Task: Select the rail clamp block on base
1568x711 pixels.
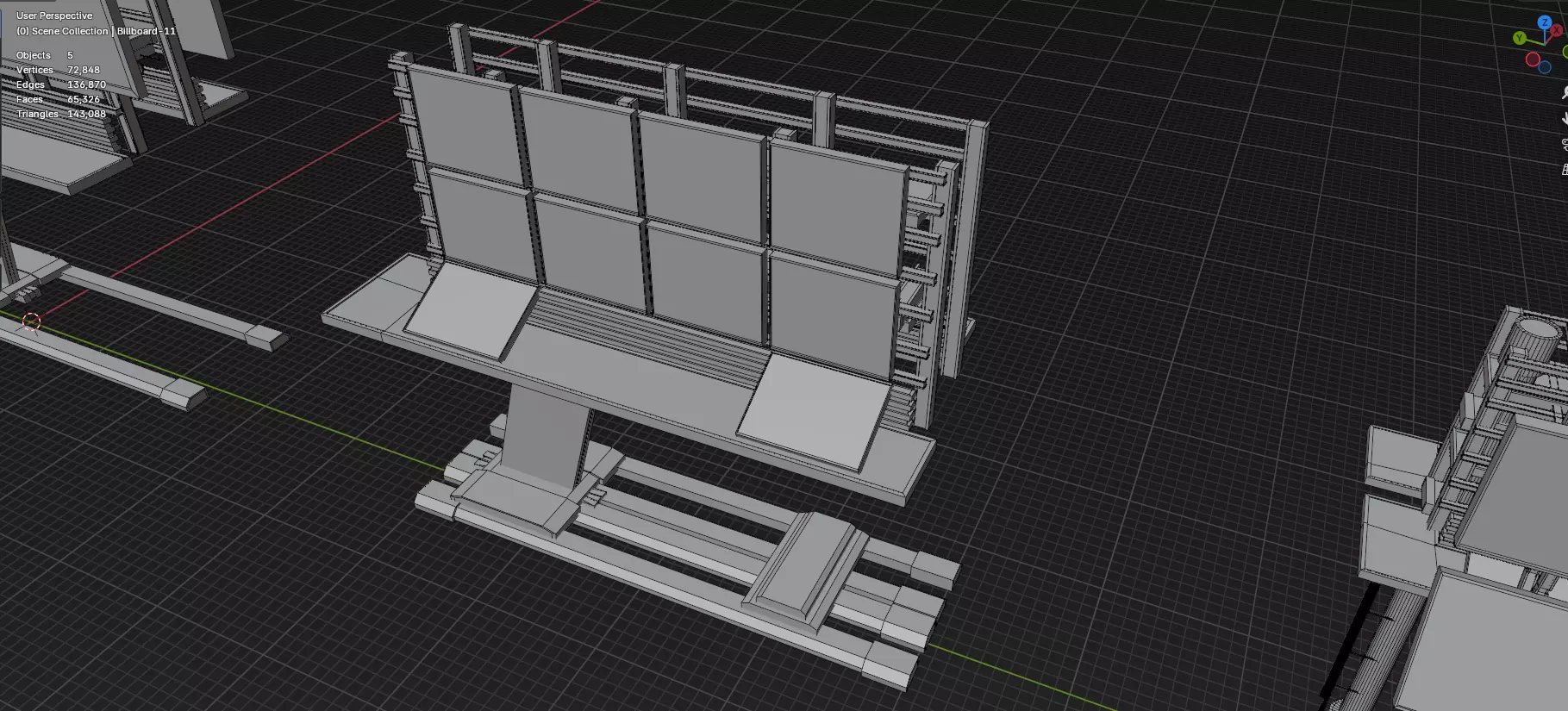Action: (x=805, y=565)
